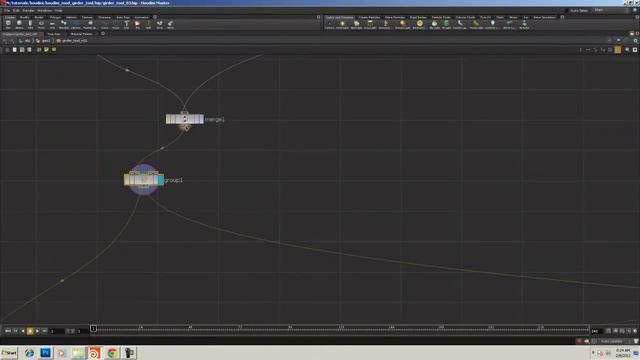The width and height of the screenshot is (640, 360).
Task: Select the File shelf tool
Action: click(138, 24)
